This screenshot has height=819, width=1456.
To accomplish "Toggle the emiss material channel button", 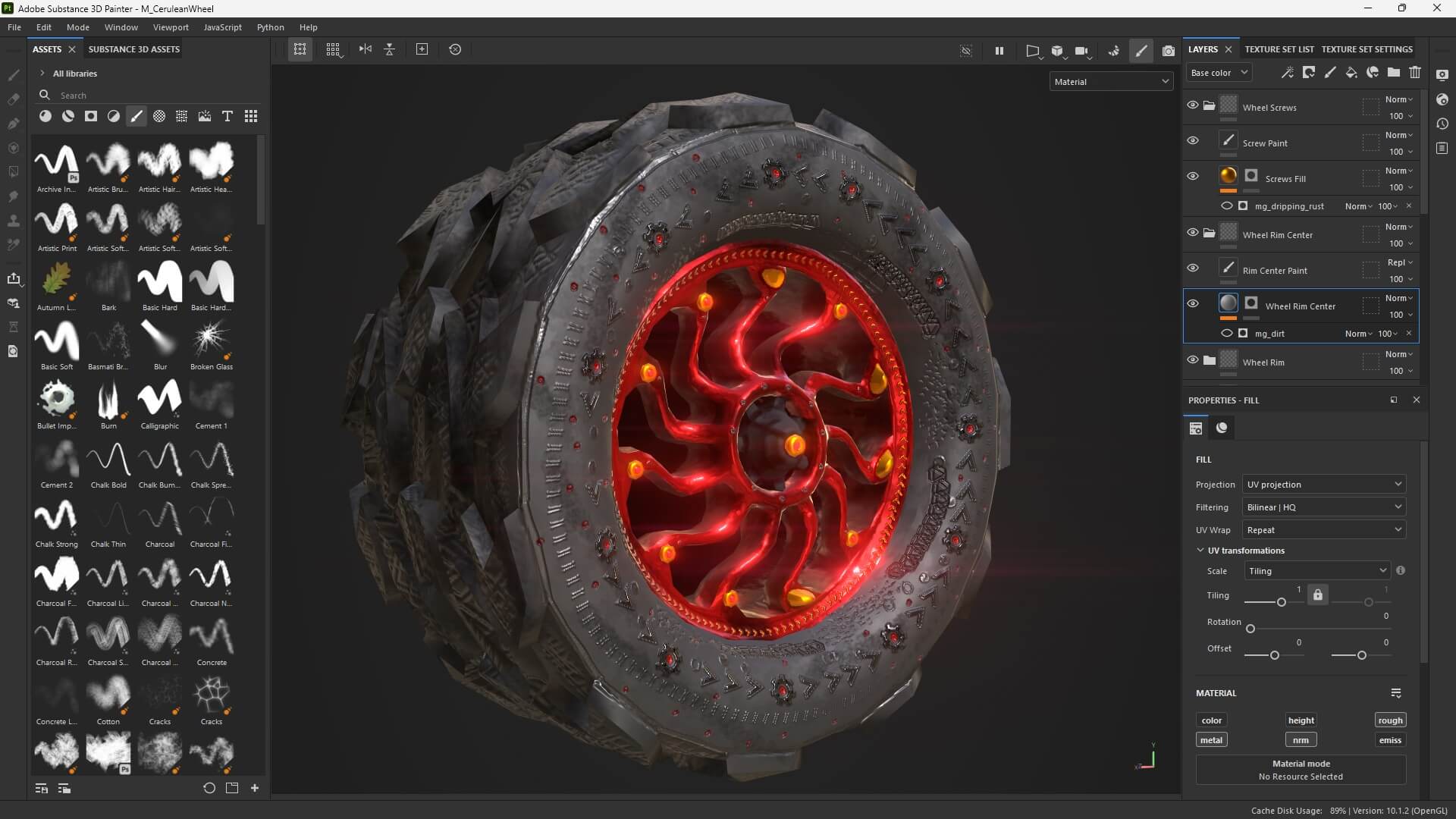I will pyautogui.click(x=1390, y=740).
